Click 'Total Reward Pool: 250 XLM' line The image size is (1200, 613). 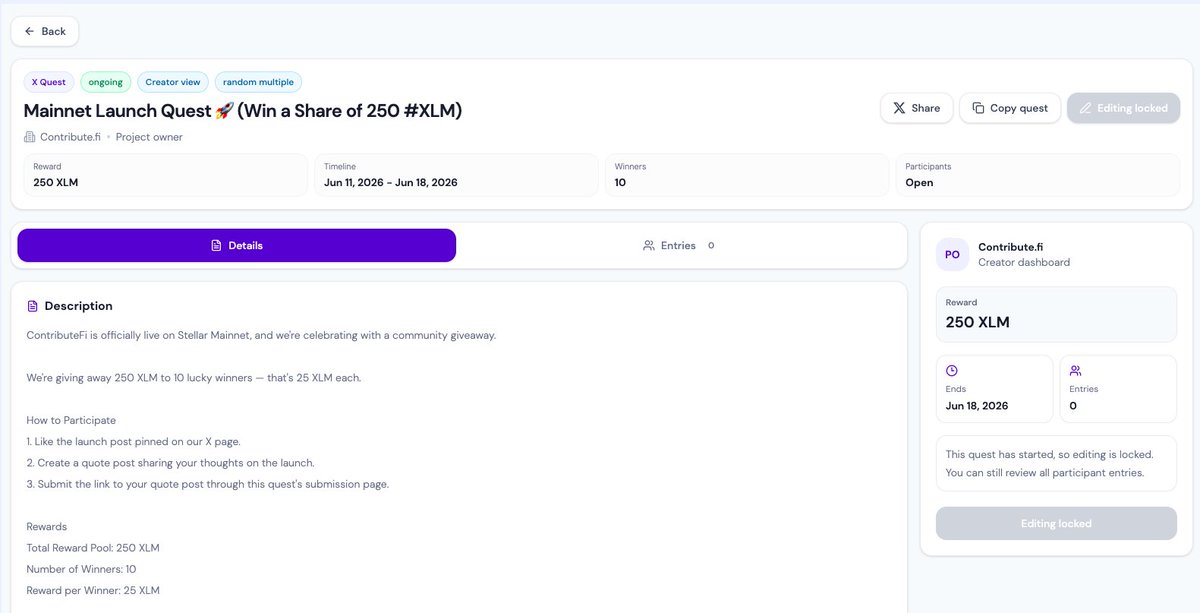[93, 548]
